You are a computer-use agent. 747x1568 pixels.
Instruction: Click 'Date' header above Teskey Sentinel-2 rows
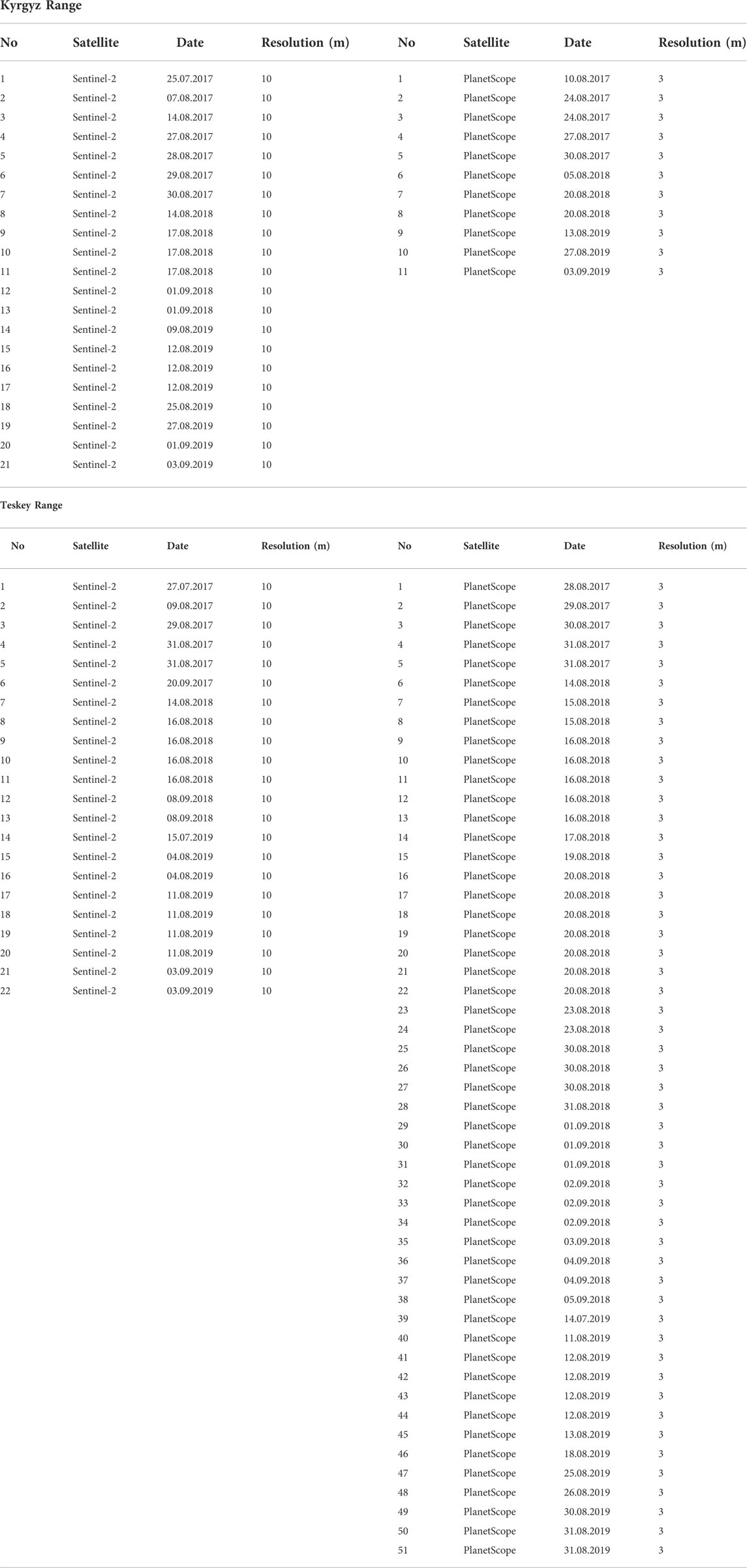177,546
